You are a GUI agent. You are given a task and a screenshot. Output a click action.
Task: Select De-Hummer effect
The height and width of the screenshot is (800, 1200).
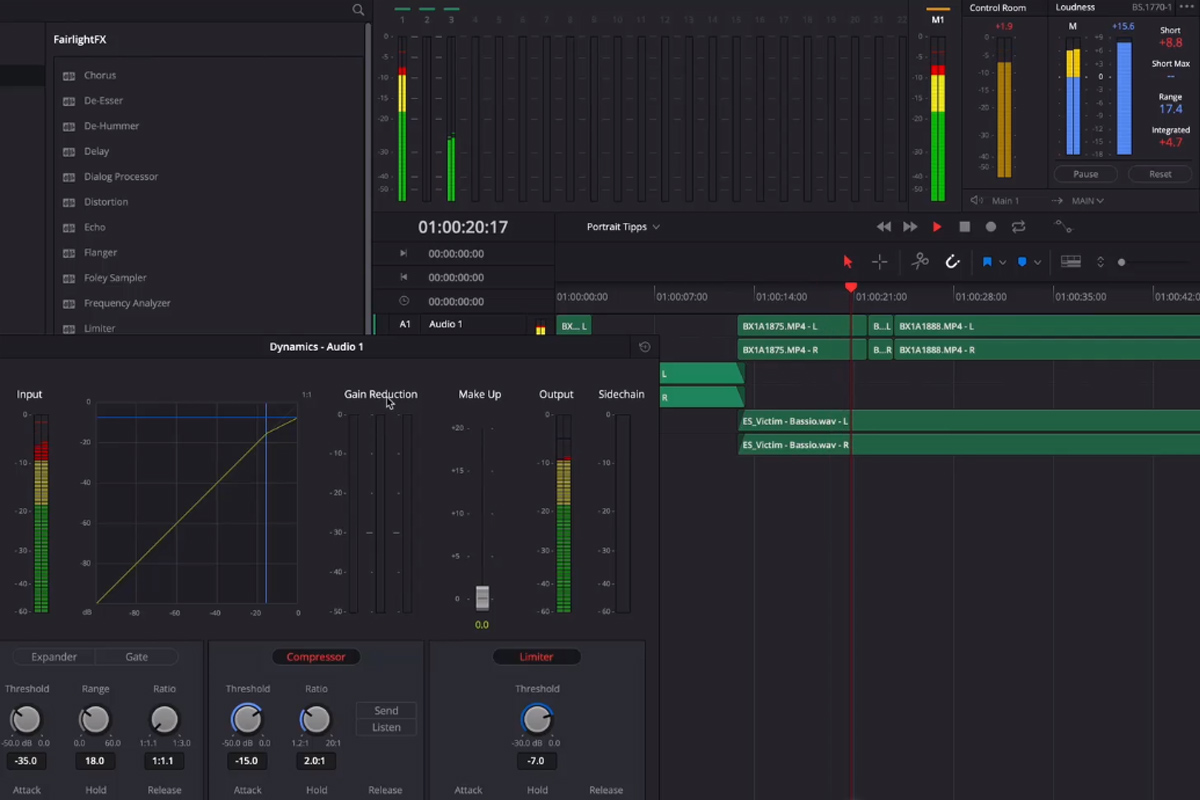(x=112, y=126)
